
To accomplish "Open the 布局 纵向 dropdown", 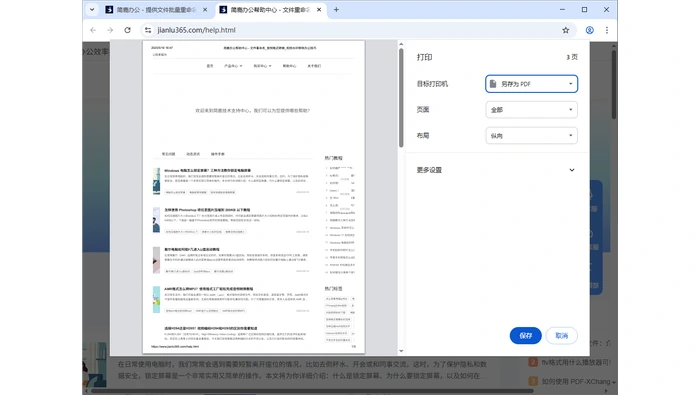I will coord(531,136).
